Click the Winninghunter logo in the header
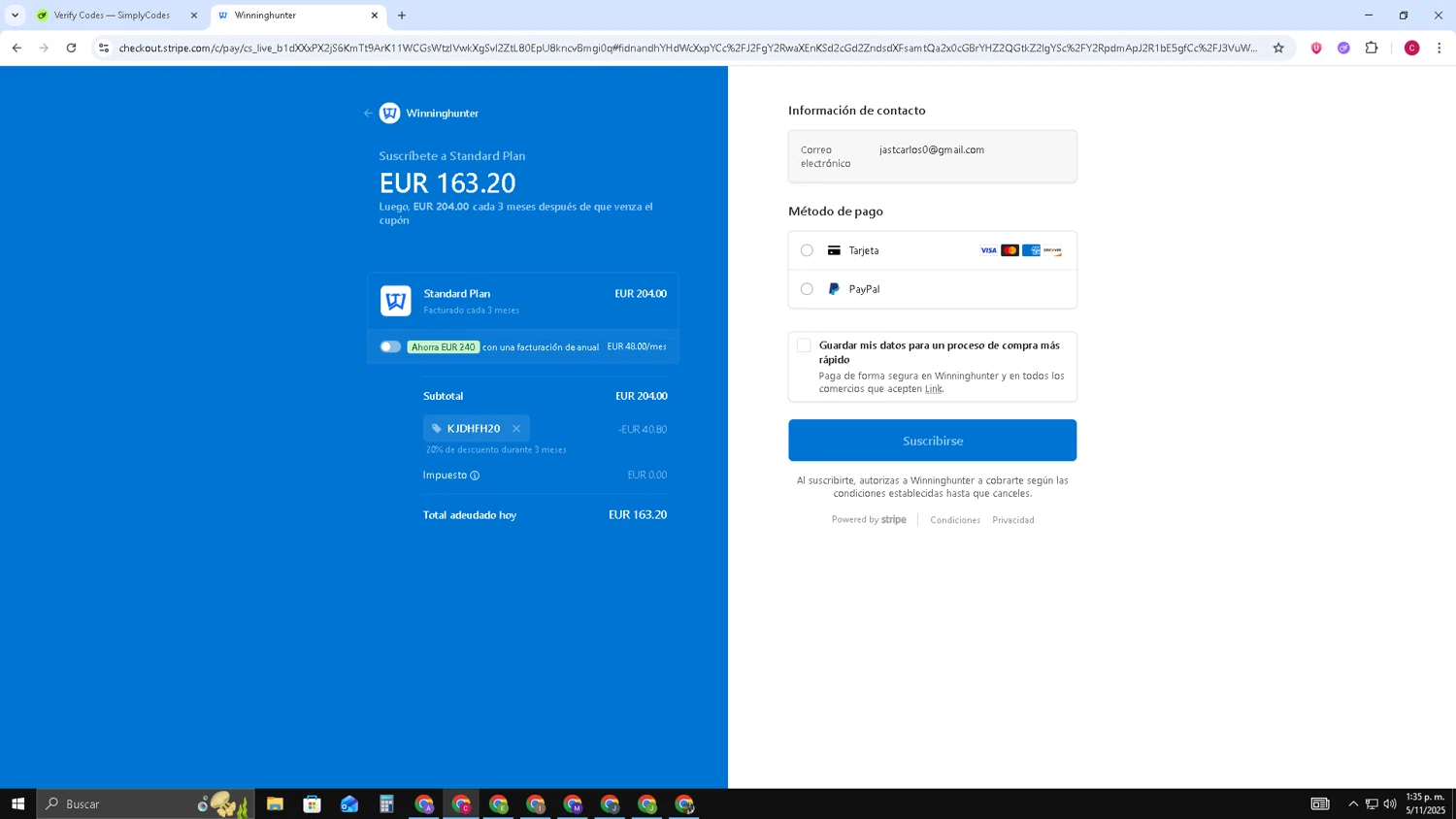This screenshot has width=1456, height=819. [390, 114]
